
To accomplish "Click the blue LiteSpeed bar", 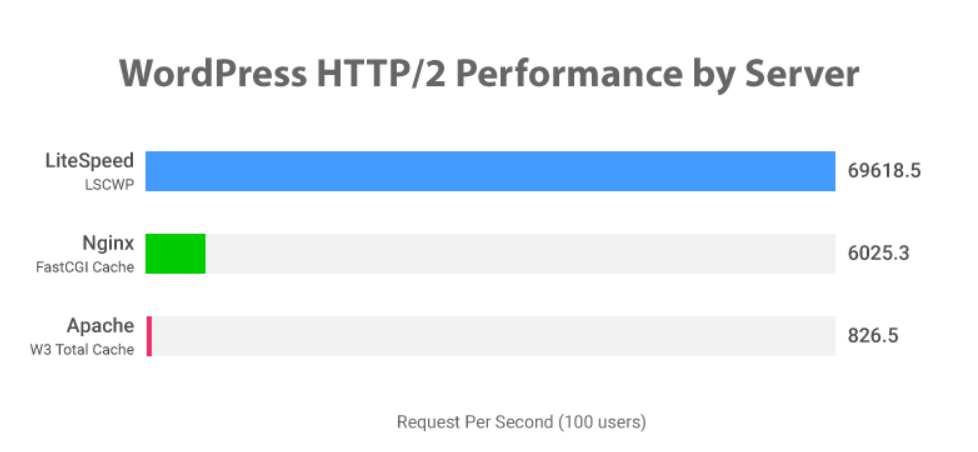I will [490, 171].
